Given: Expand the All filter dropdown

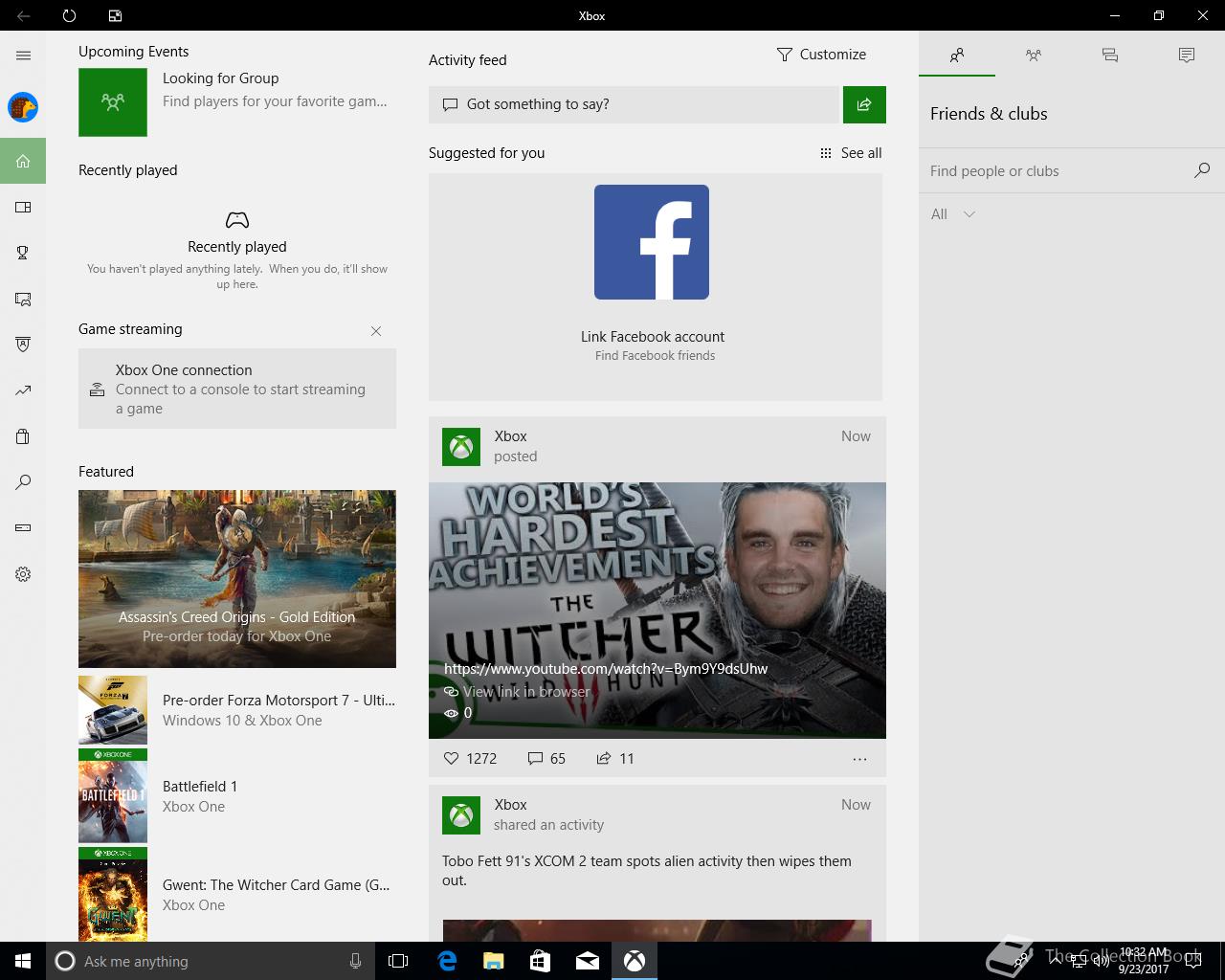Looking at the screenshot, I should click(x=953, y=214).
